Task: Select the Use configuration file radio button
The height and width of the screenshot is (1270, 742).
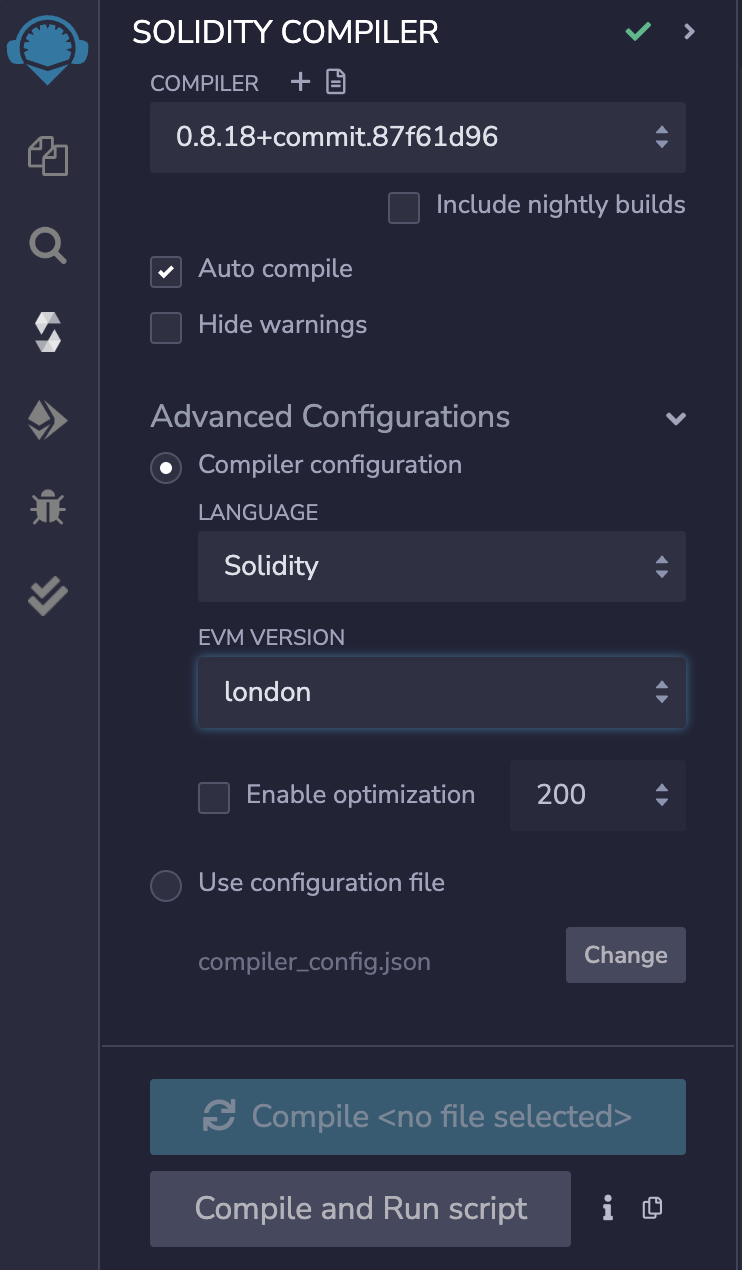Action: 166,885
